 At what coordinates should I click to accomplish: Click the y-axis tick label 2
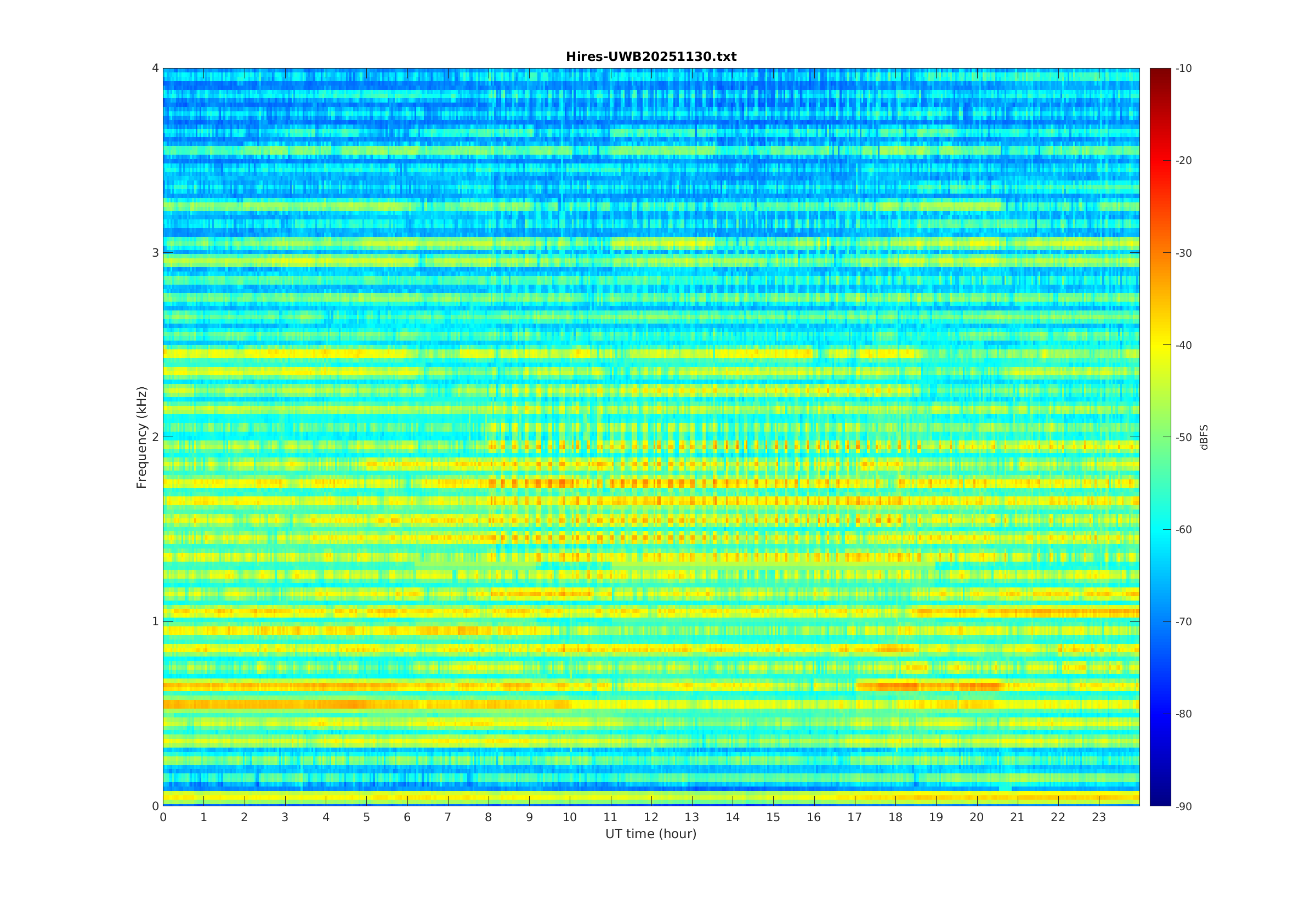(155, 437)
